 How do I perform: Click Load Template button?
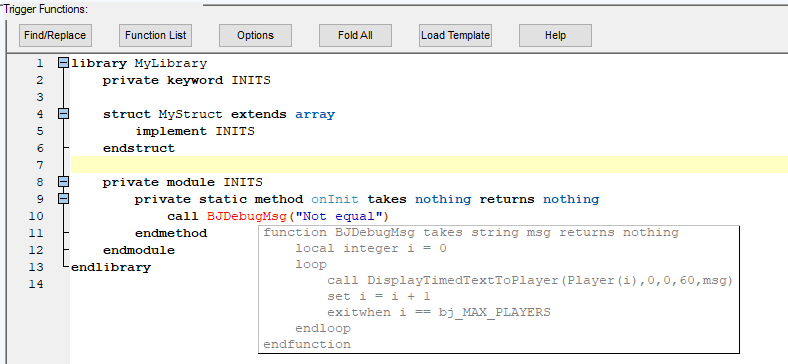tap(455, 35)
